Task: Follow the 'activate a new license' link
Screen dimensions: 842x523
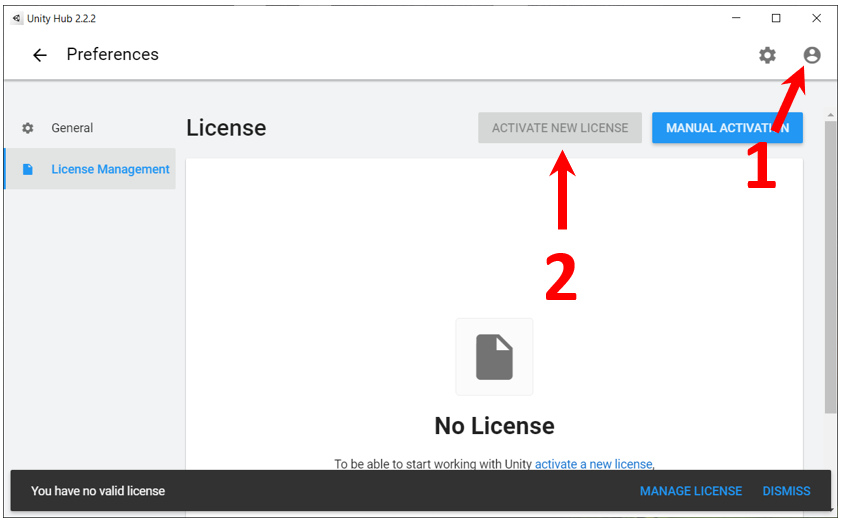Action: 593,464
